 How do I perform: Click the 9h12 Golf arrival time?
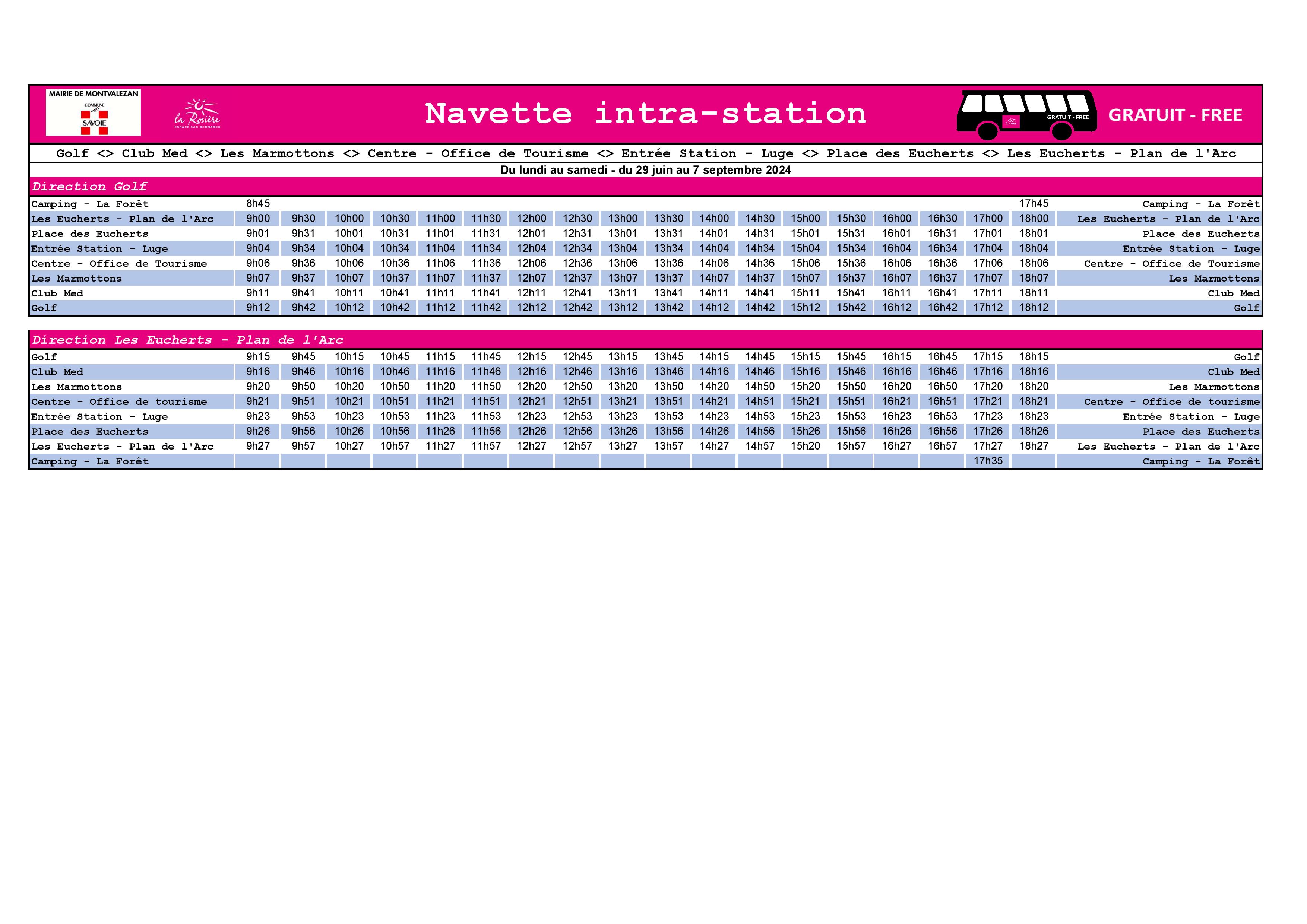pos(258,308)
